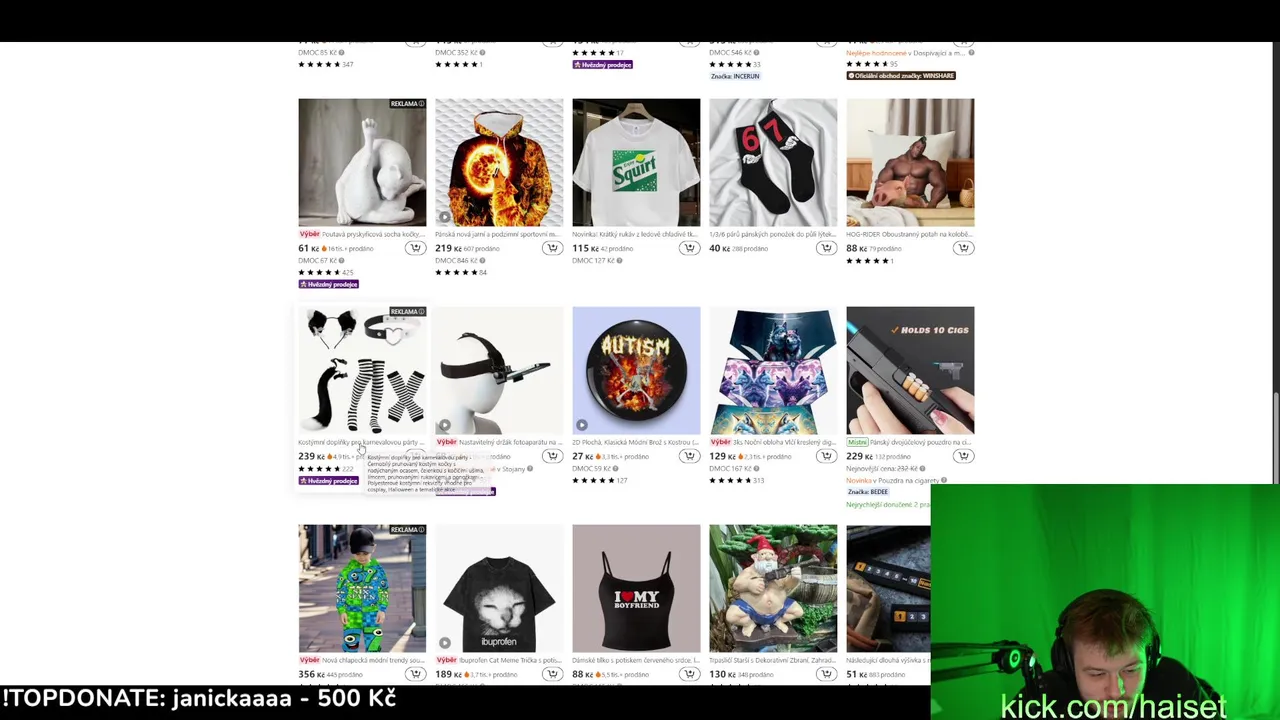Viewport: 1280px width, 720px height.
Task: Open WINSHARE official brand store badge
Action: tap(901, 76)
